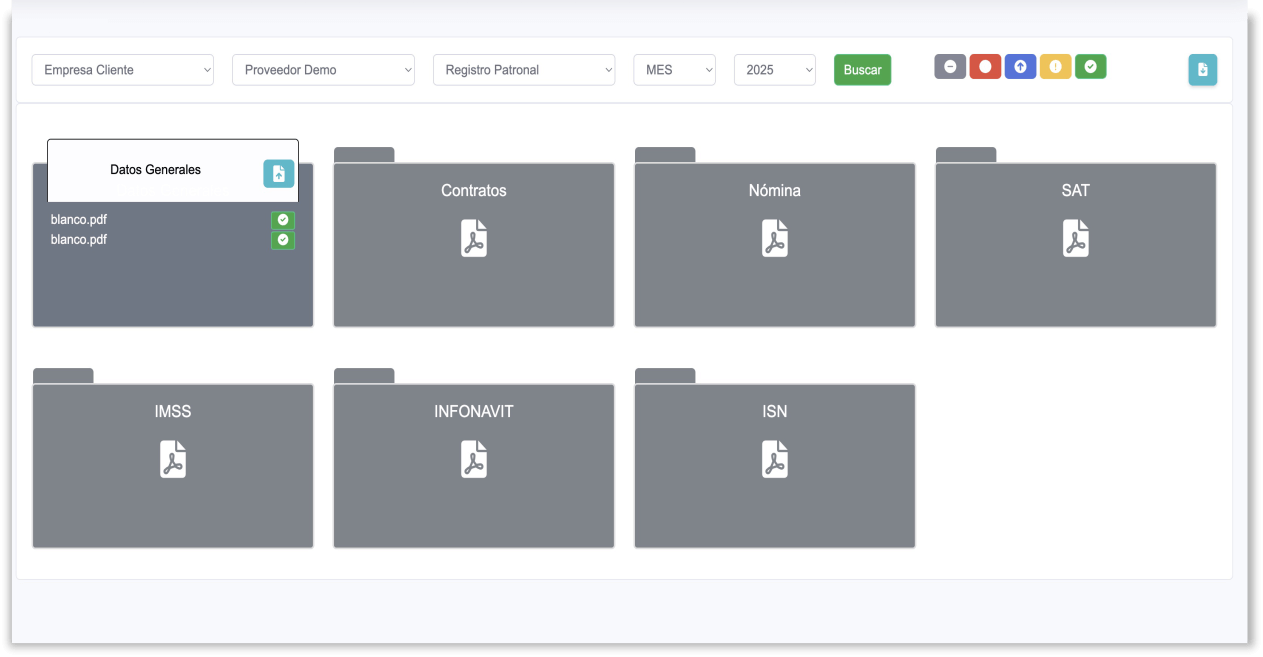
Task: Toggle green check of second blanco.pdf
Action: [283, 240]
